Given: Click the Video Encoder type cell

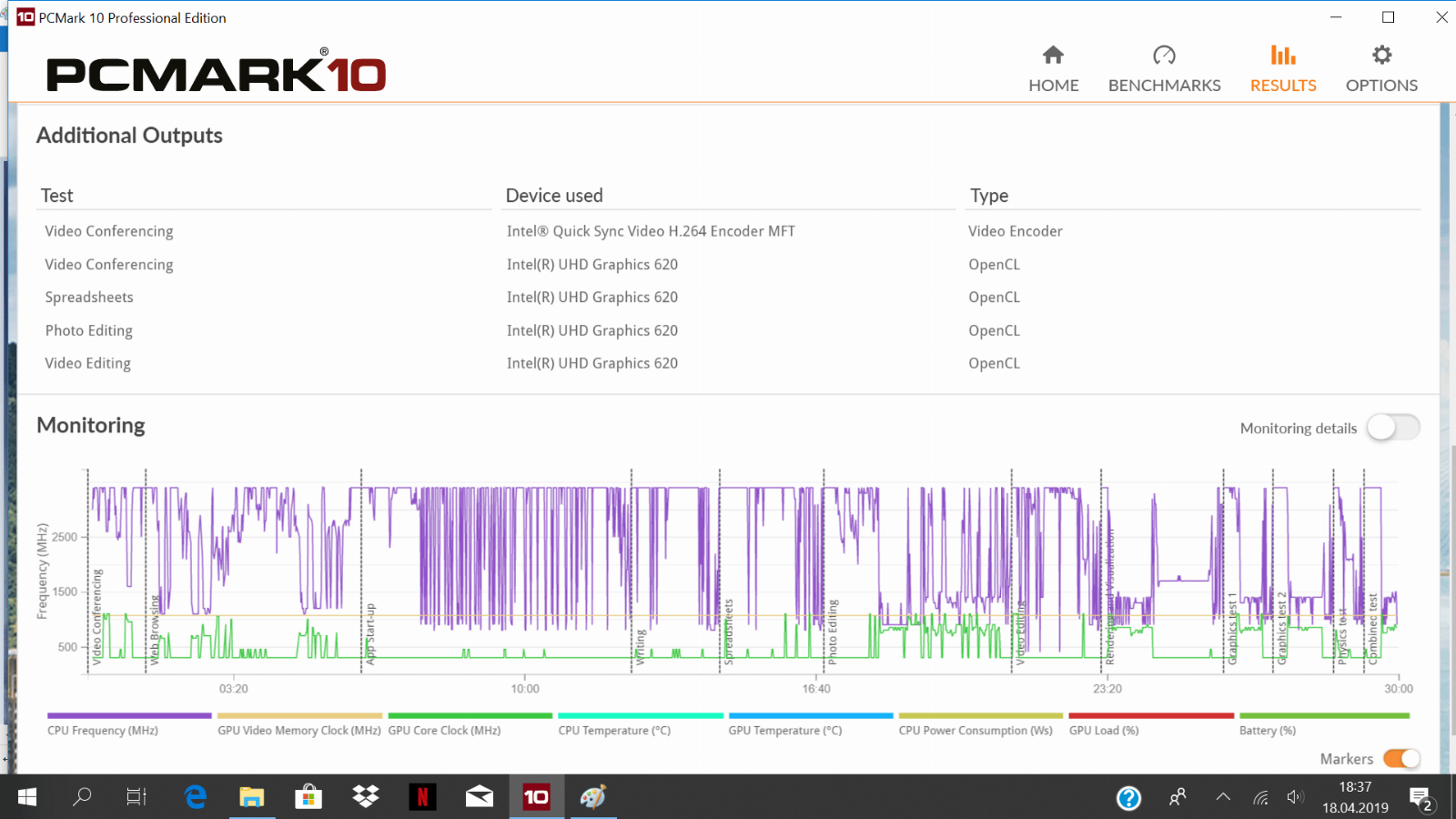Looking at the screenshot, I should click(x=1016, y=231).
